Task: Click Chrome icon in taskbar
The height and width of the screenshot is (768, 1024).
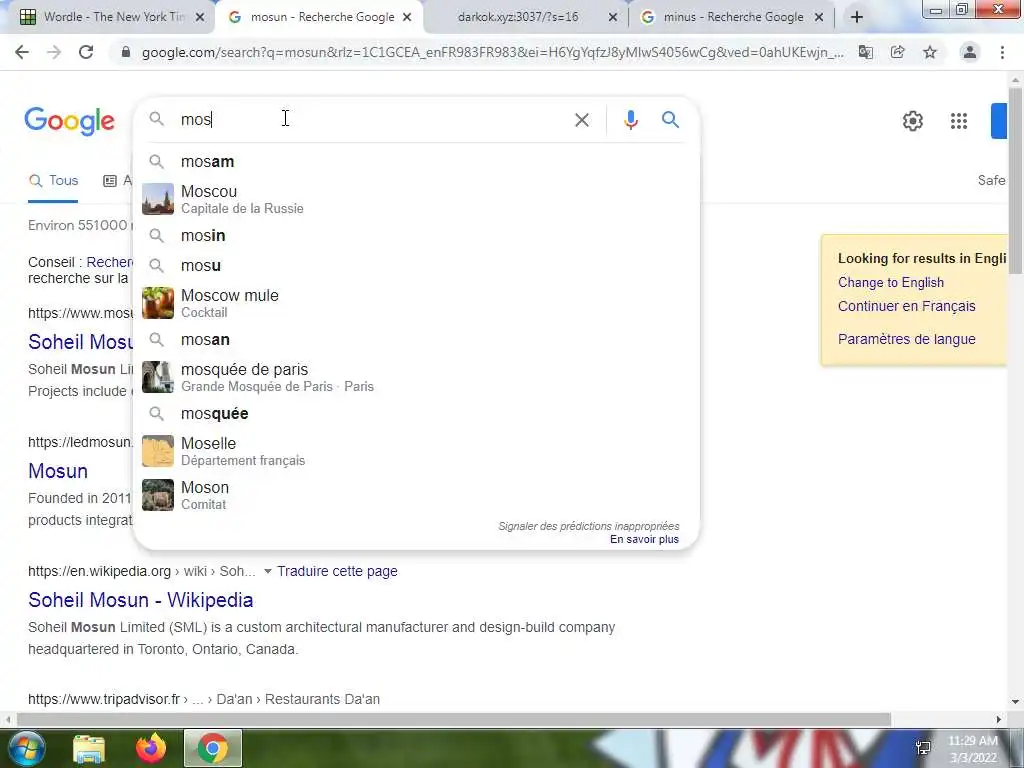Action: 213,748
